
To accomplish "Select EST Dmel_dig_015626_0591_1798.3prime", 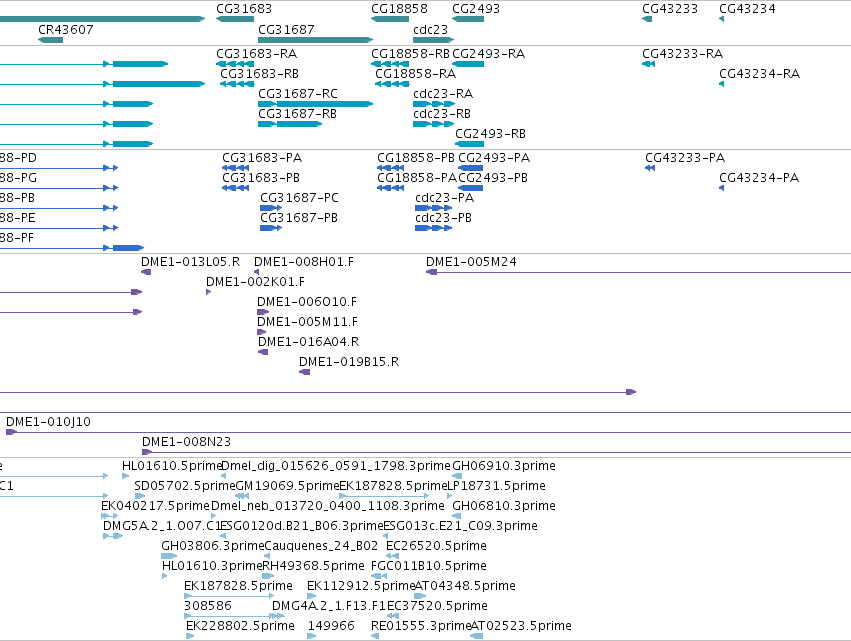I will [336, 466].
